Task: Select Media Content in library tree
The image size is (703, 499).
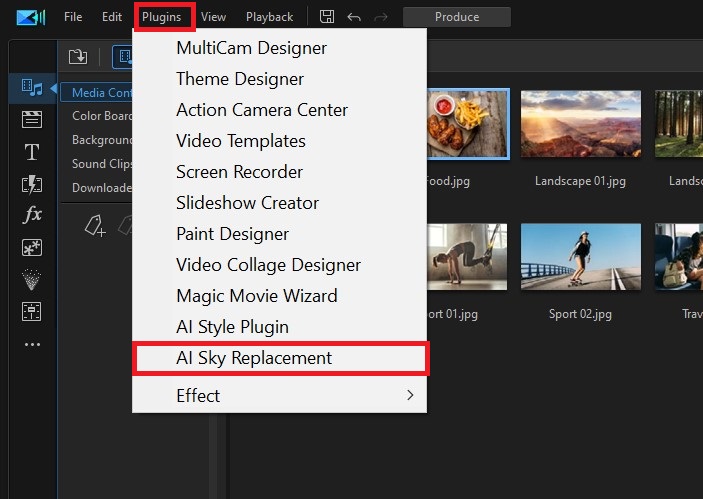Action: 98,92
